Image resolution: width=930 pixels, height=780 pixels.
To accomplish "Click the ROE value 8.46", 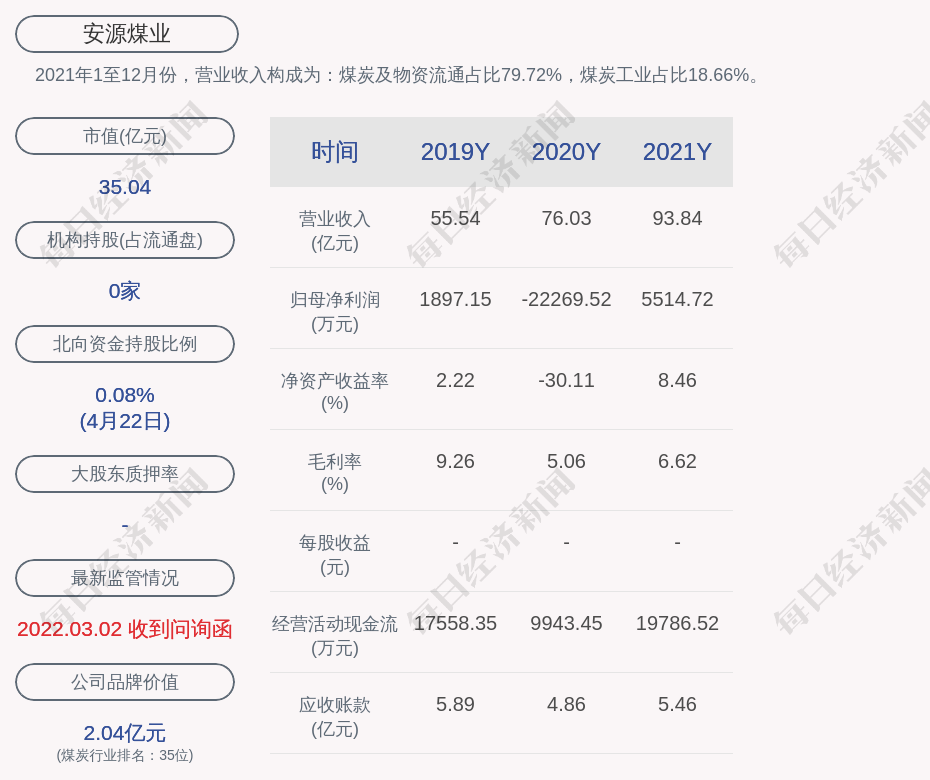I will click(677, 380).
